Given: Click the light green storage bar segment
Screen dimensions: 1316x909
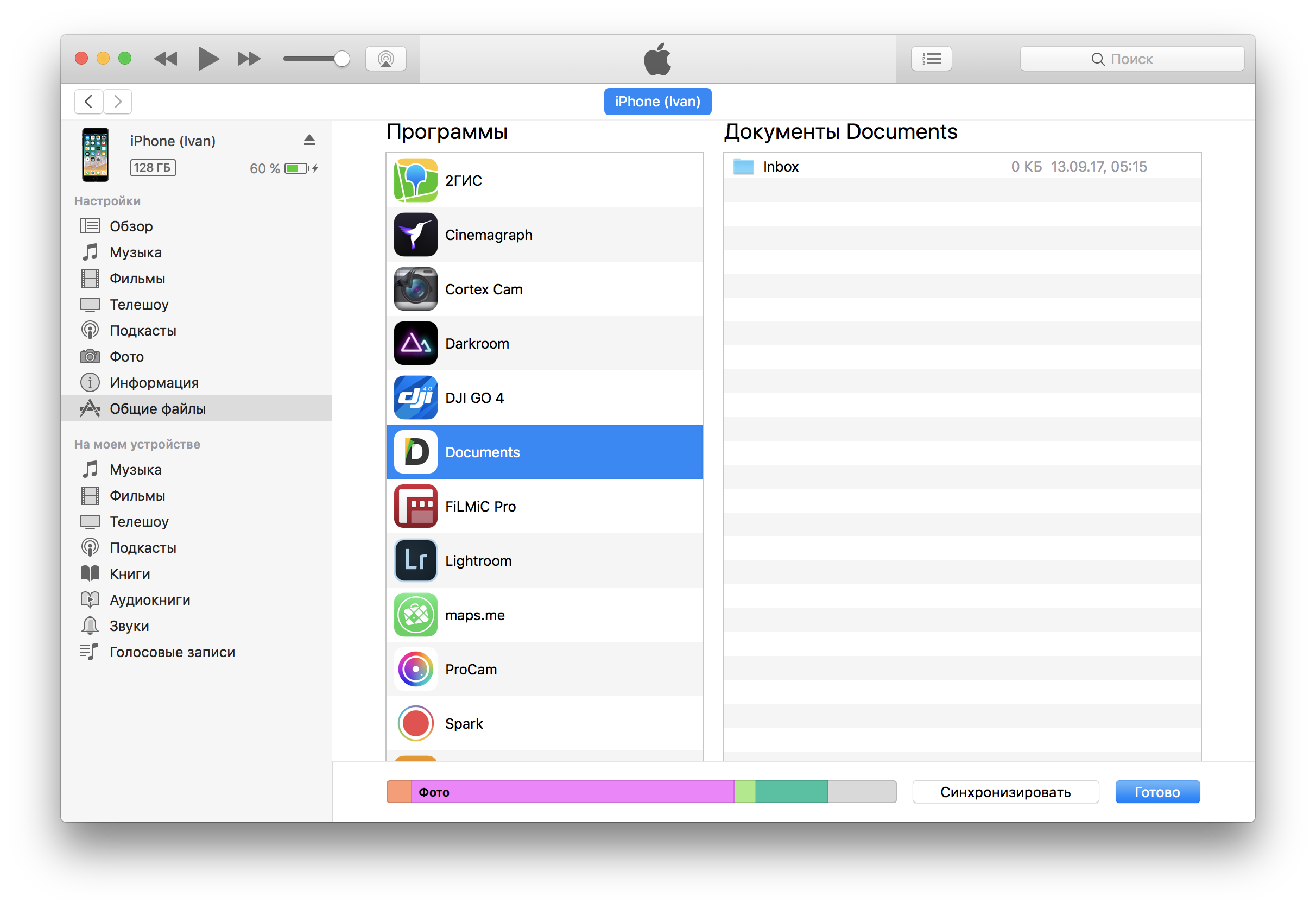Looking at the screenshot, I should tap(745, 792).
